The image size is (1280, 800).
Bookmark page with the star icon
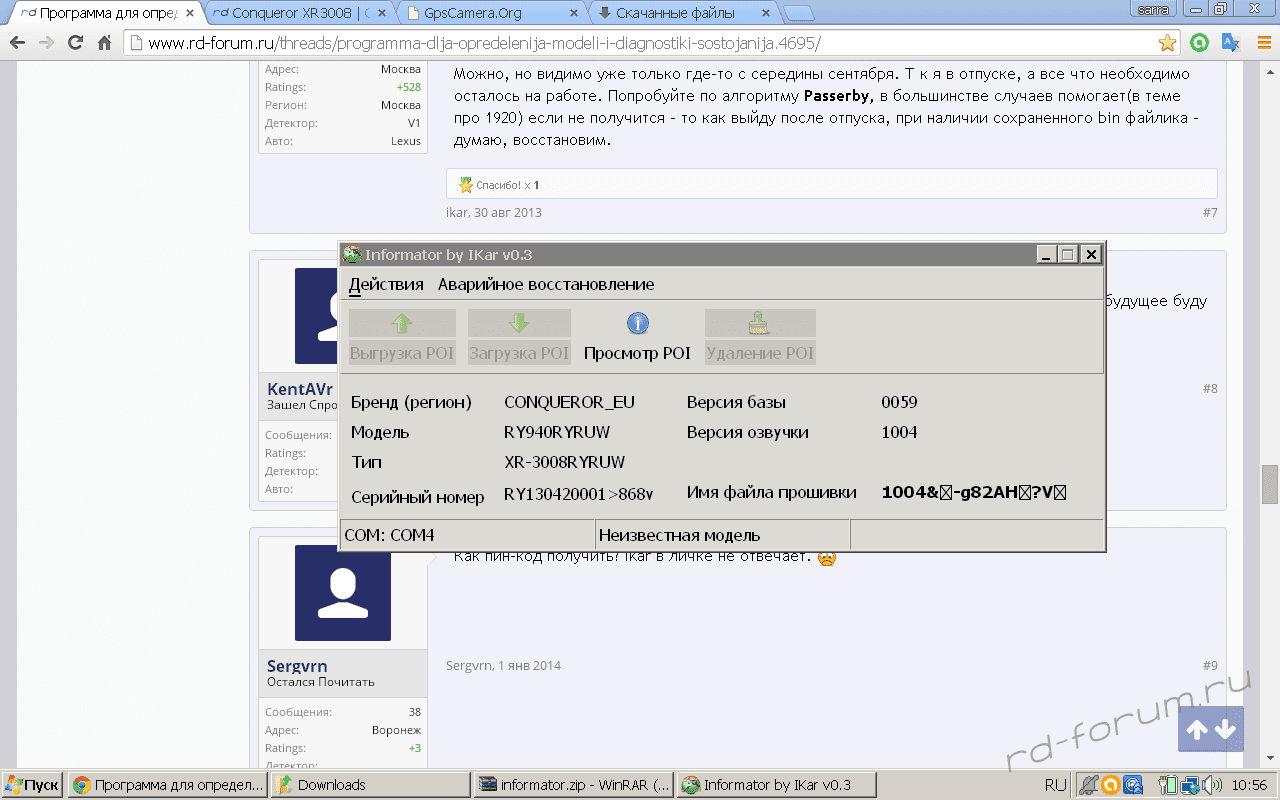[1167, 43]
